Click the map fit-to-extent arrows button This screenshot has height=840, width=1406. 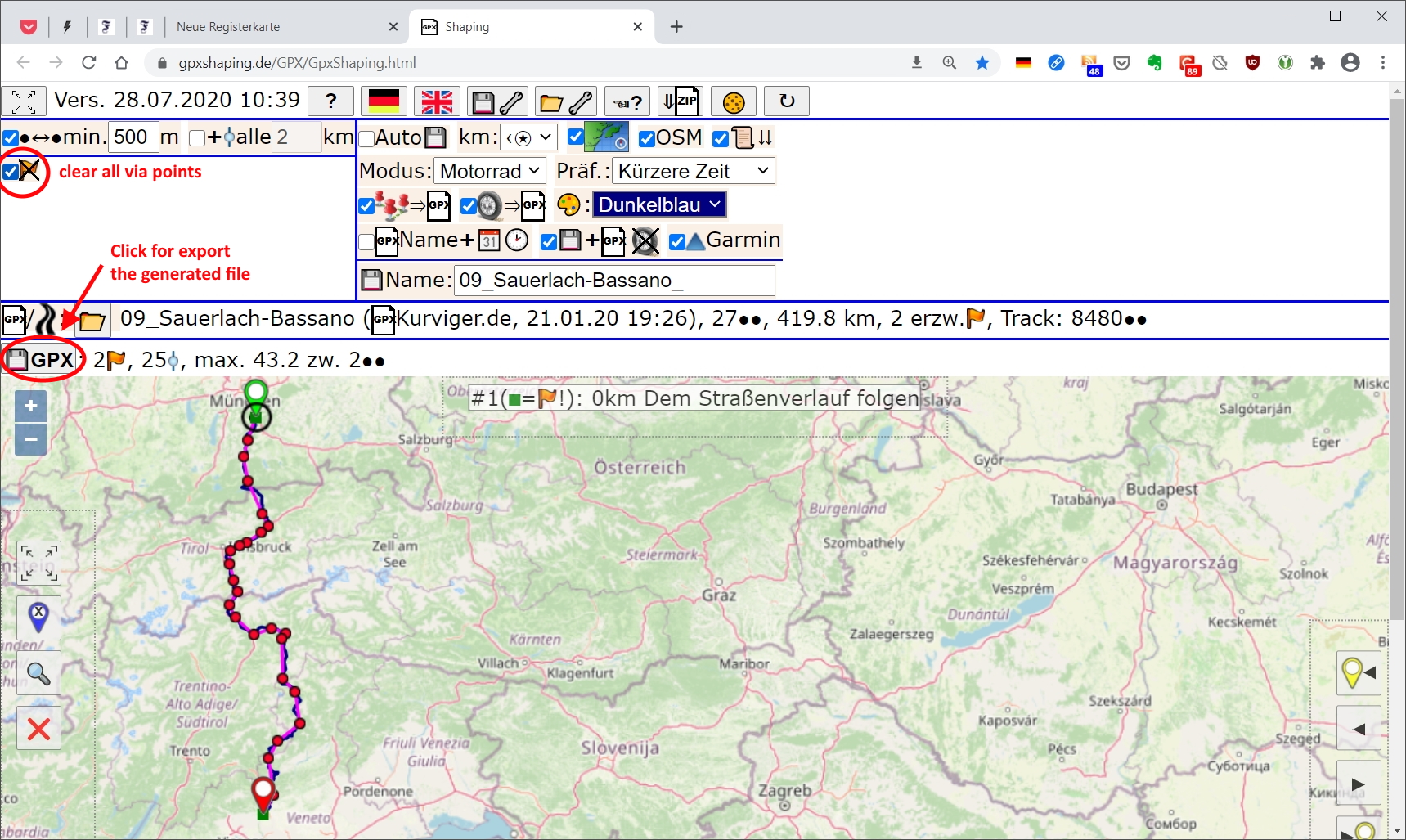point(38,562)
